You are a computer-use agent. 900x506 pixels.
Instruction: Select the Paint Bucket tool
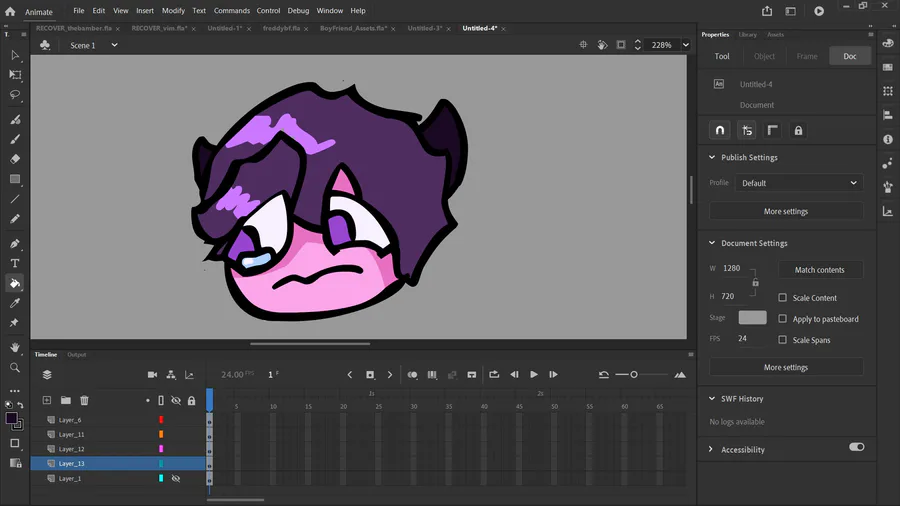point(15,283)
